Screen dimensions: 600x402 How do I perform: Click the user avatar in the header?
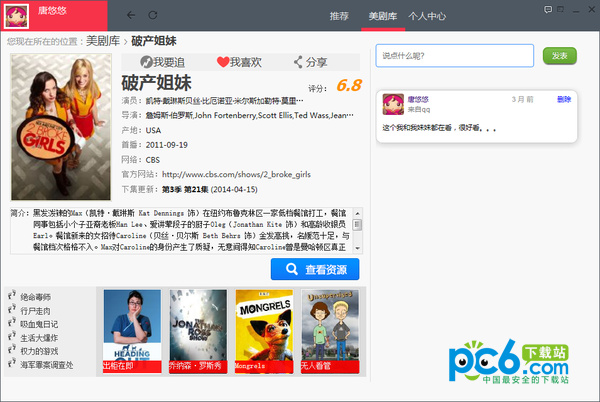(18, 14)
